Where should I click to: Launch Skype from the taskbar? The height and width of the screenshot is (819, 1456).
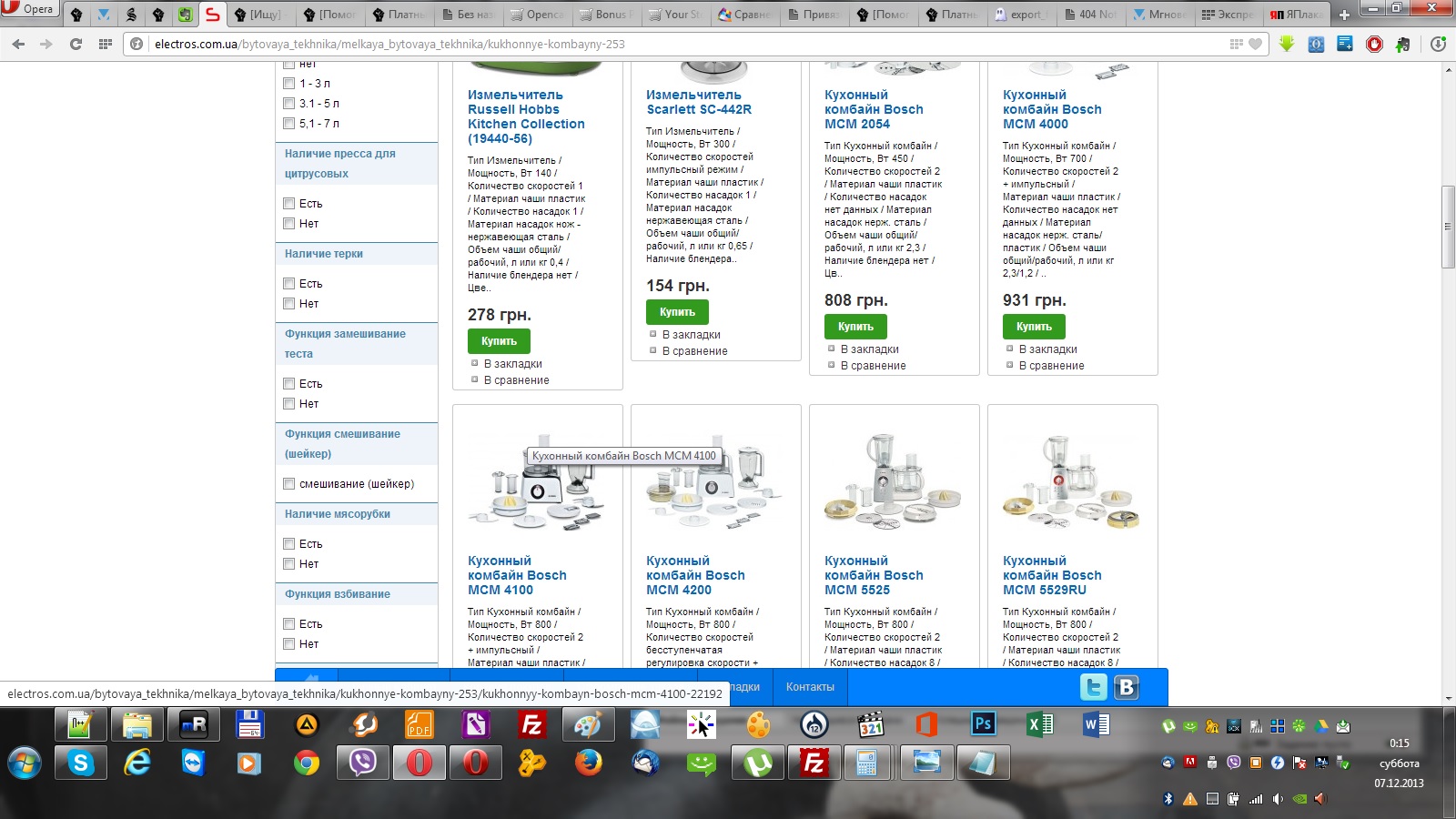[81, 763]
